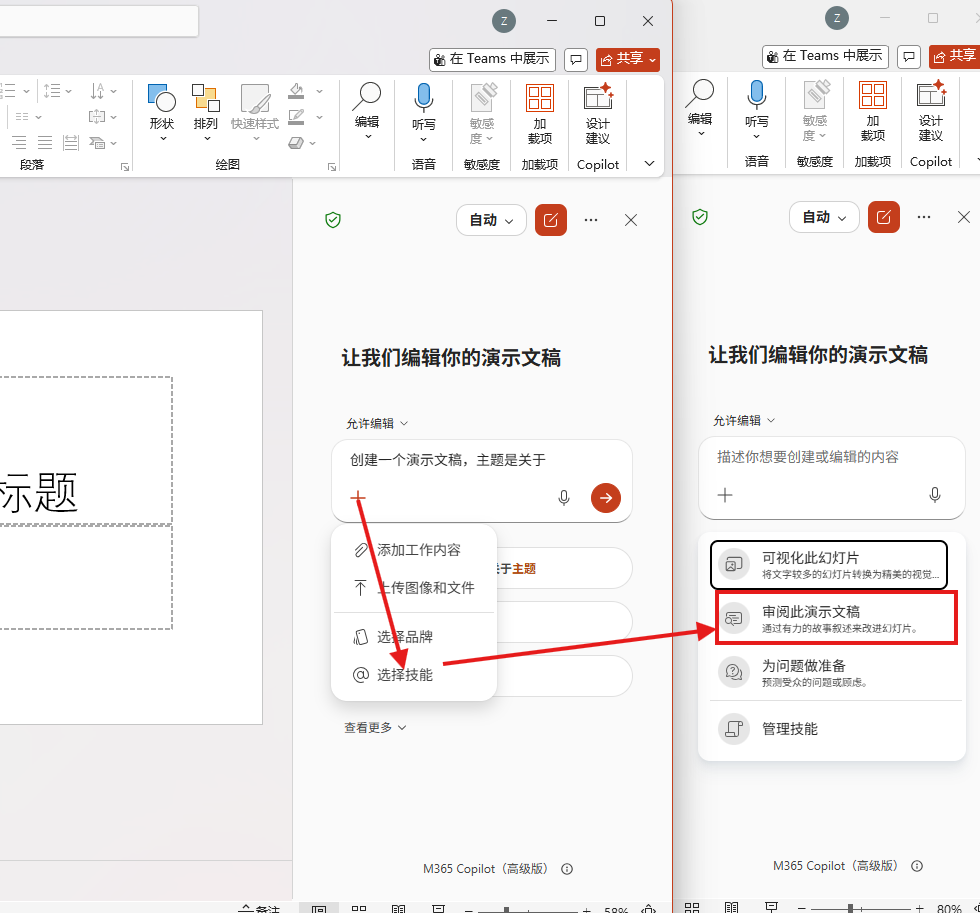Expand 自动 dropdown in skills-list window
The image size is (980, 913).
pos(824,217)
